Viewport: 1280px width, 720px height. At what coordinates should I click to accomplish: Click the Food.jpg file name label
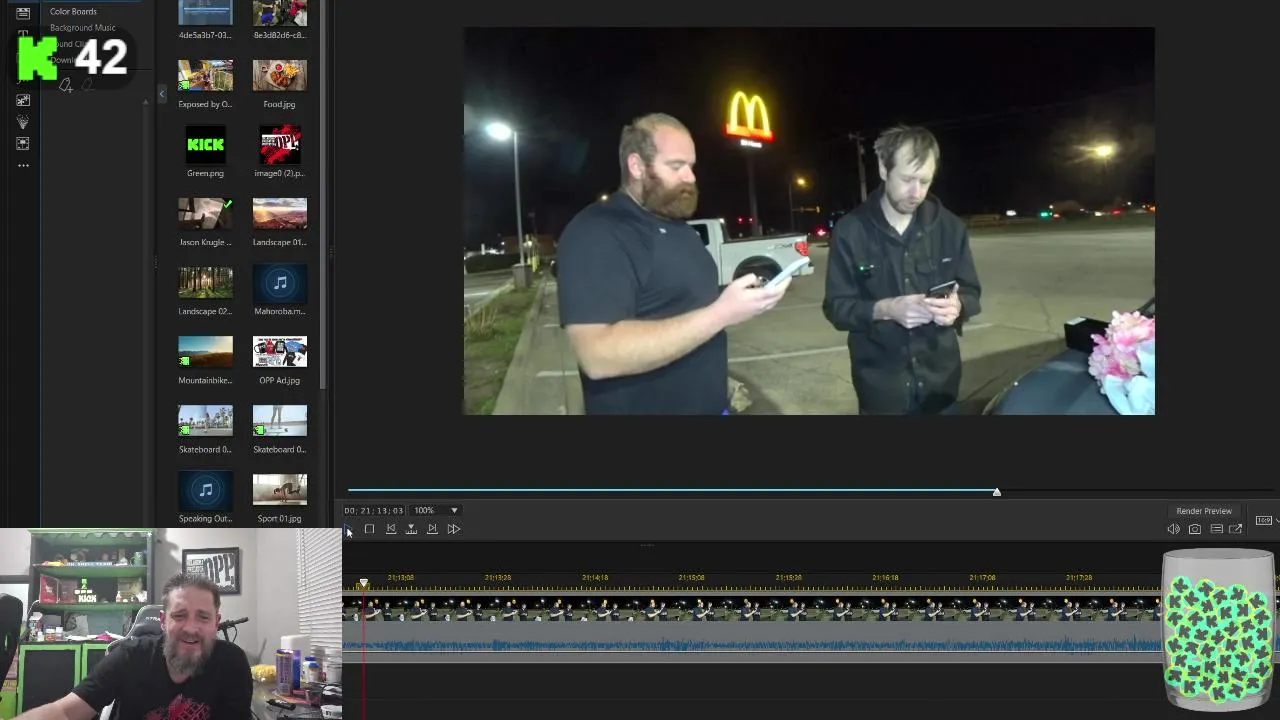click(x=280, y=104)
